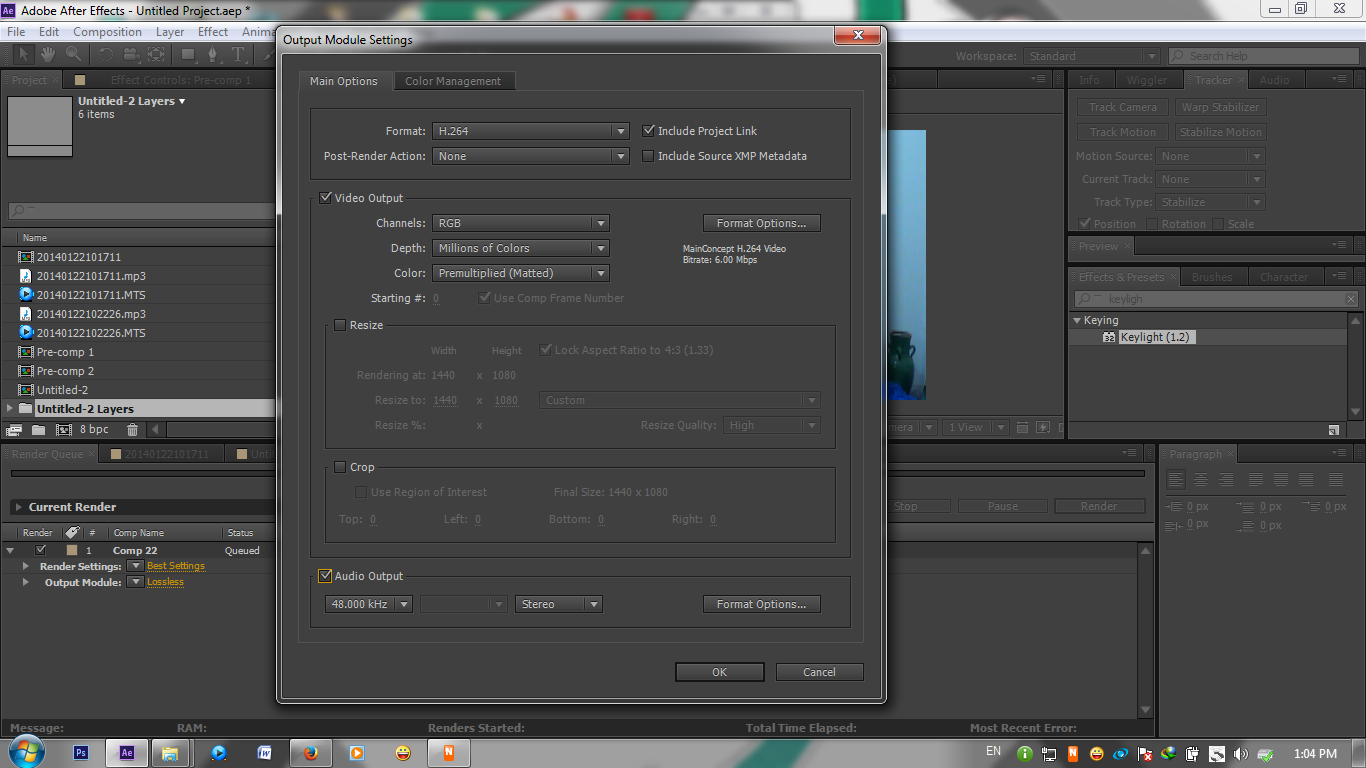Click video Format Options button

(761, 223)
